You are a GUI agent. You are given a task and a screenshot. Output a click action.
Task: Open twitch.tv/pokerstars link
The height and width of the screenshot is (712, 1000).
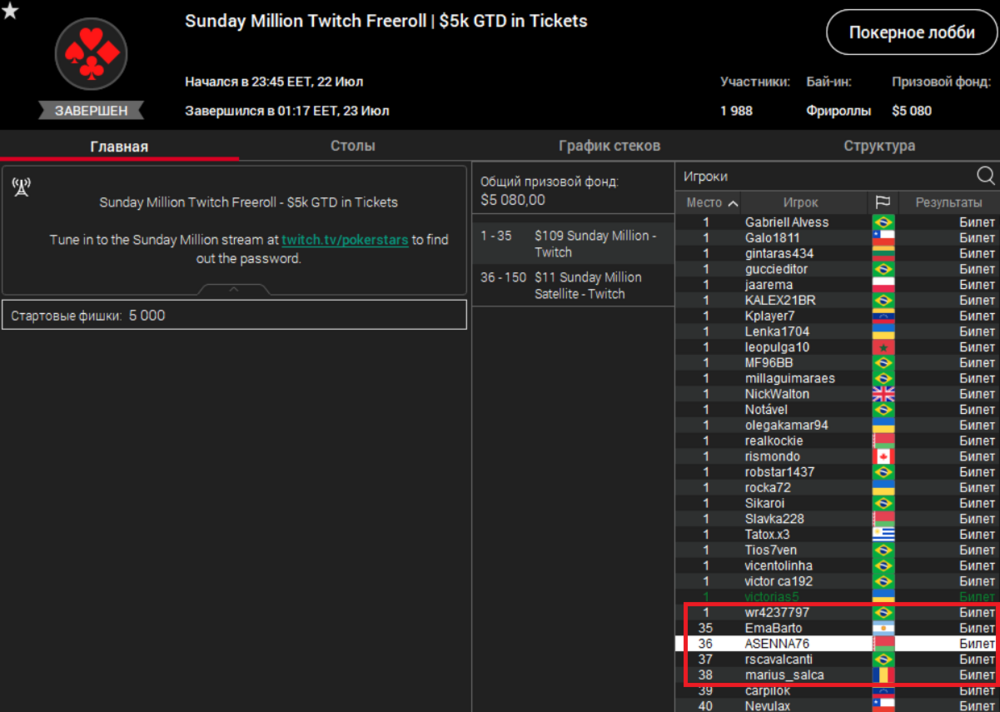pos(345,240)
